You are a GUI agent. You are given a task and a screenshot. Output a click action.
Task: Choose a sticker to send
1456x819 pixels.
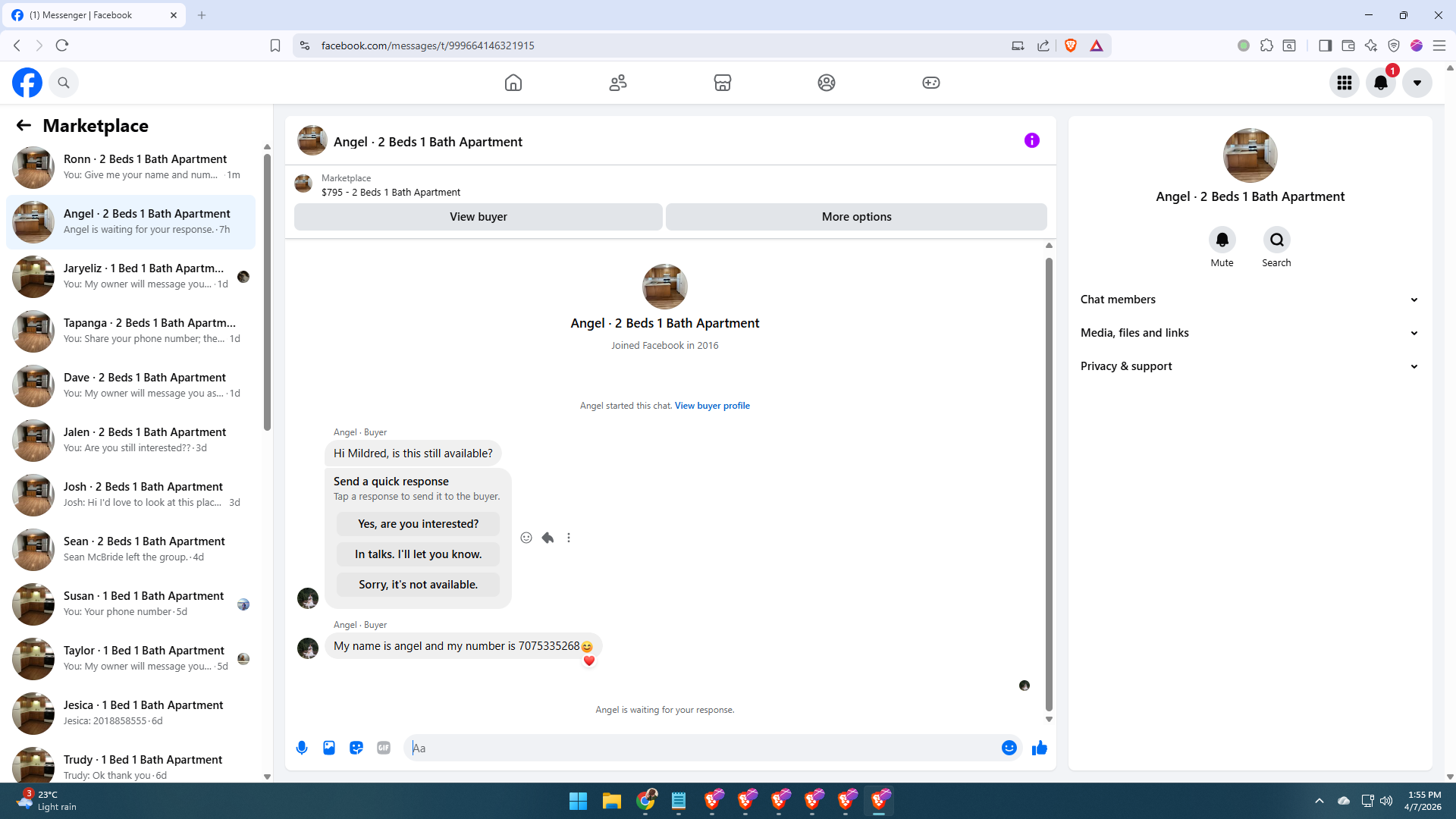356,748
